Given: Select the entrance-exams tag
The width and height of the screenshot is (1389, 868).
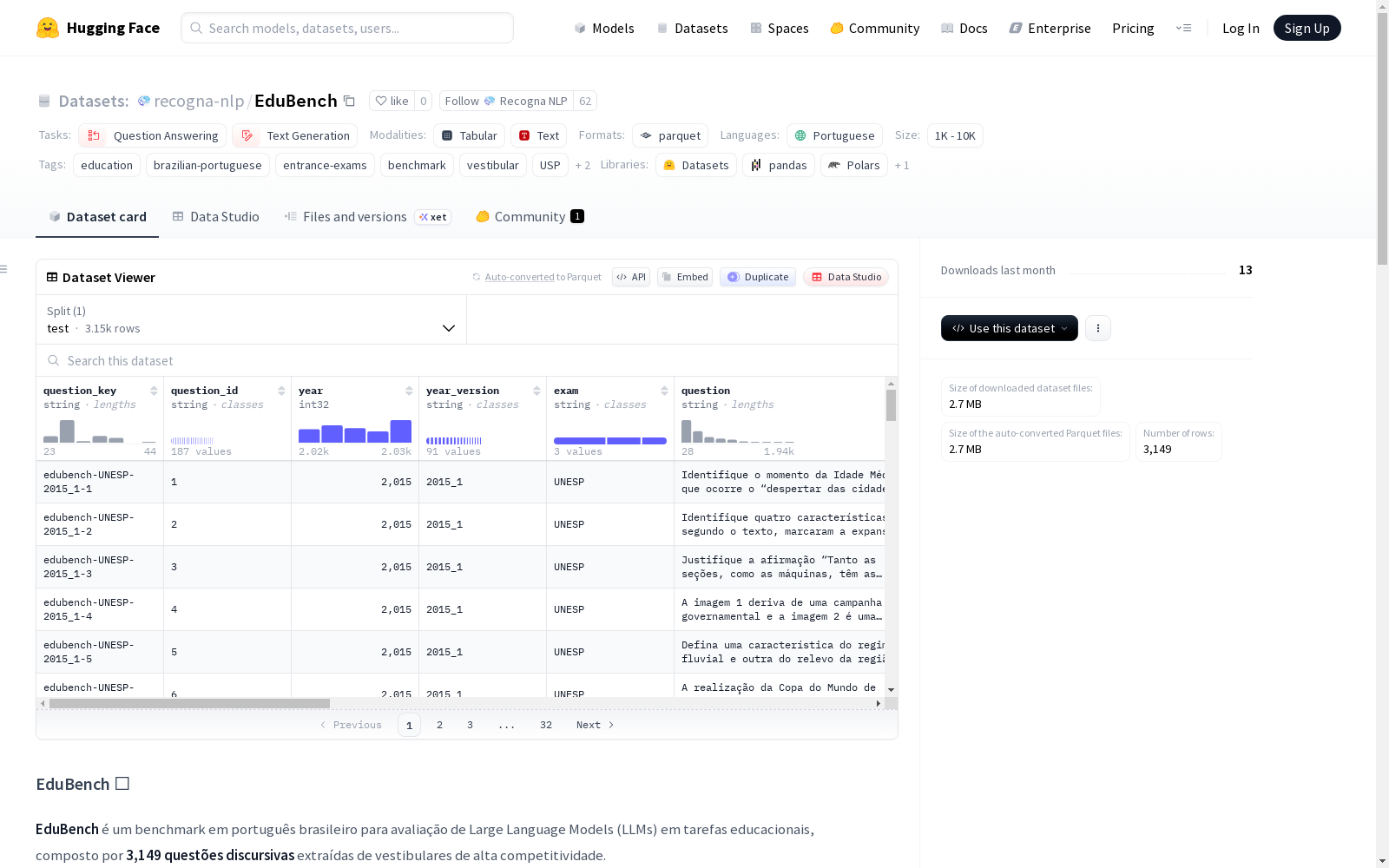Looking at the screenshot, I should (x=325, y=165).
